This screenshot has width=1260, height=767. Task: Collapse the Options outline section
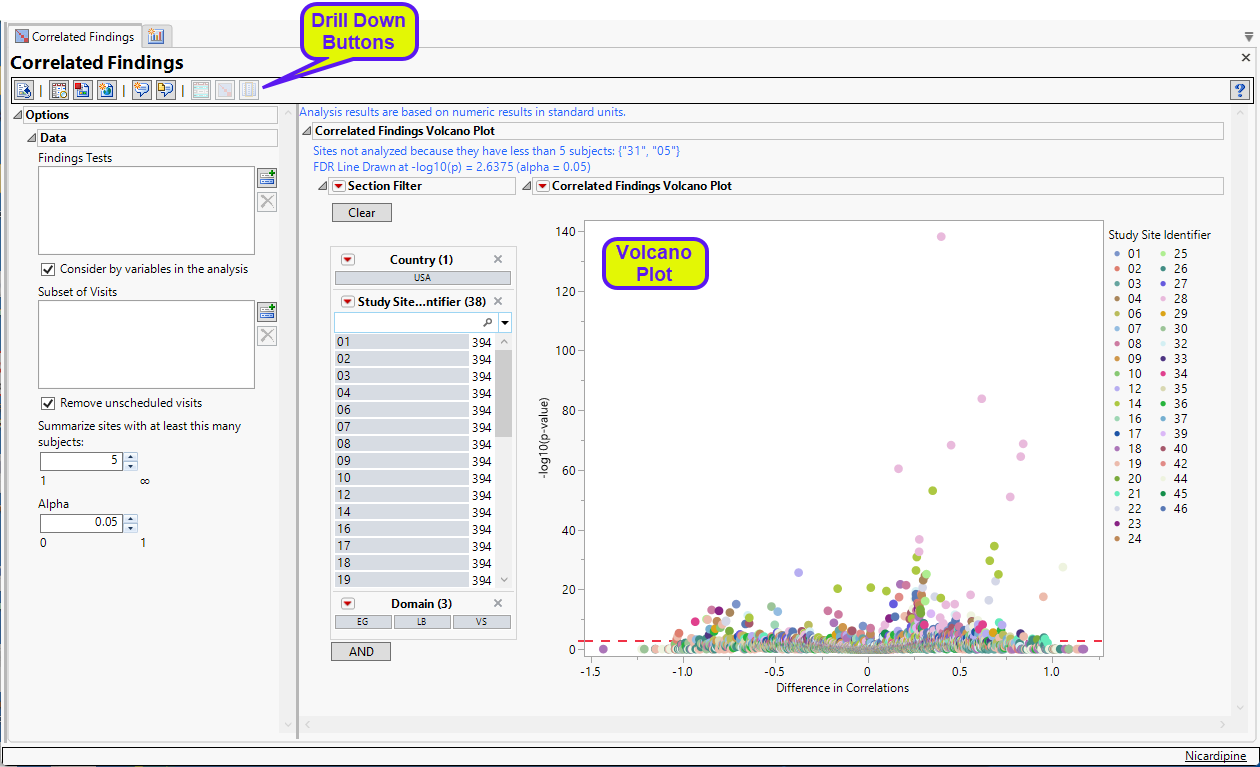pos(17,115)
